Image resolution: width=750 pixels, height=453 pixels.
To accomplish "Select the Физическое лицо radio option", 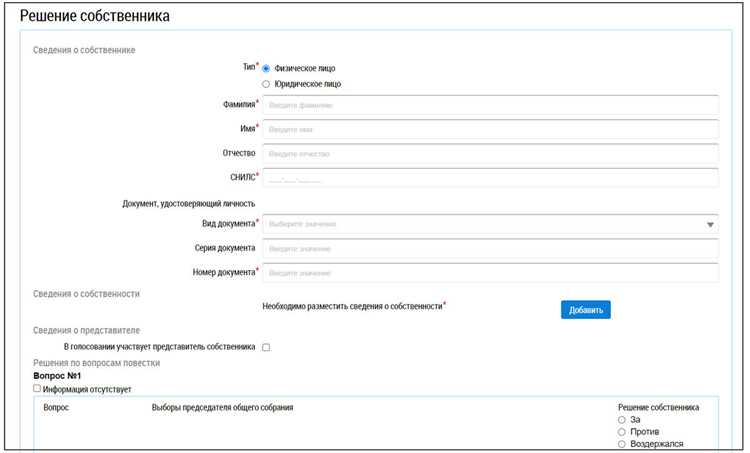I will pyautogui.click(x=266, y=68).
